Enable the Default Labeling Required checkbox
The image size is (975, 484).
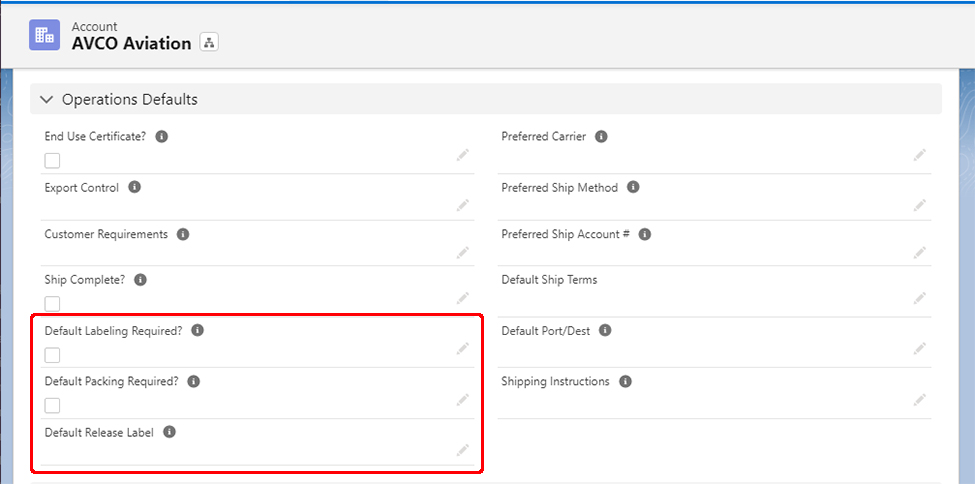pyautogui.click(x=52, y=355)
